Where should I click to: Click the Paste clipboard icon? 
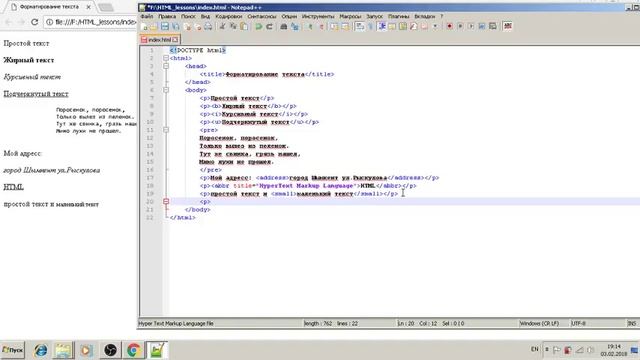point(244,27)
